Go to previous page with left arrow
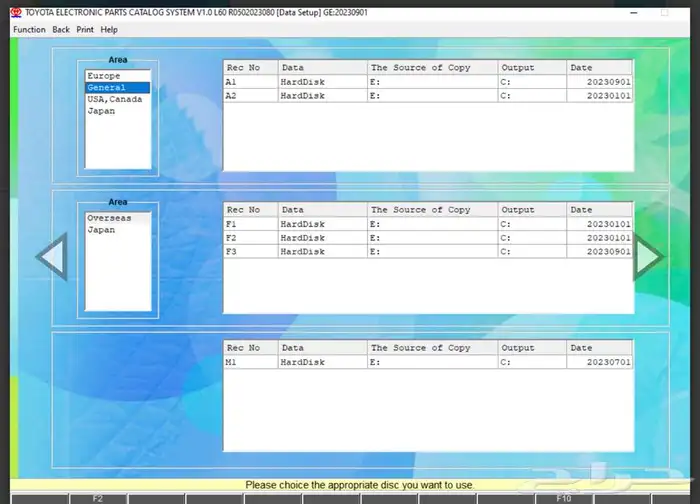 pos(52,257)
